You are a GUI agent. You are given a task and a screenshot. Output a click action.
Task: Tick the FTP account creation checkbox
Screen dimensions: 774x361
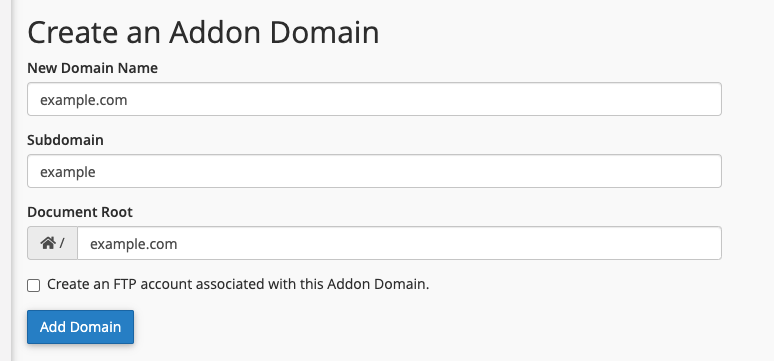(34, 285)
